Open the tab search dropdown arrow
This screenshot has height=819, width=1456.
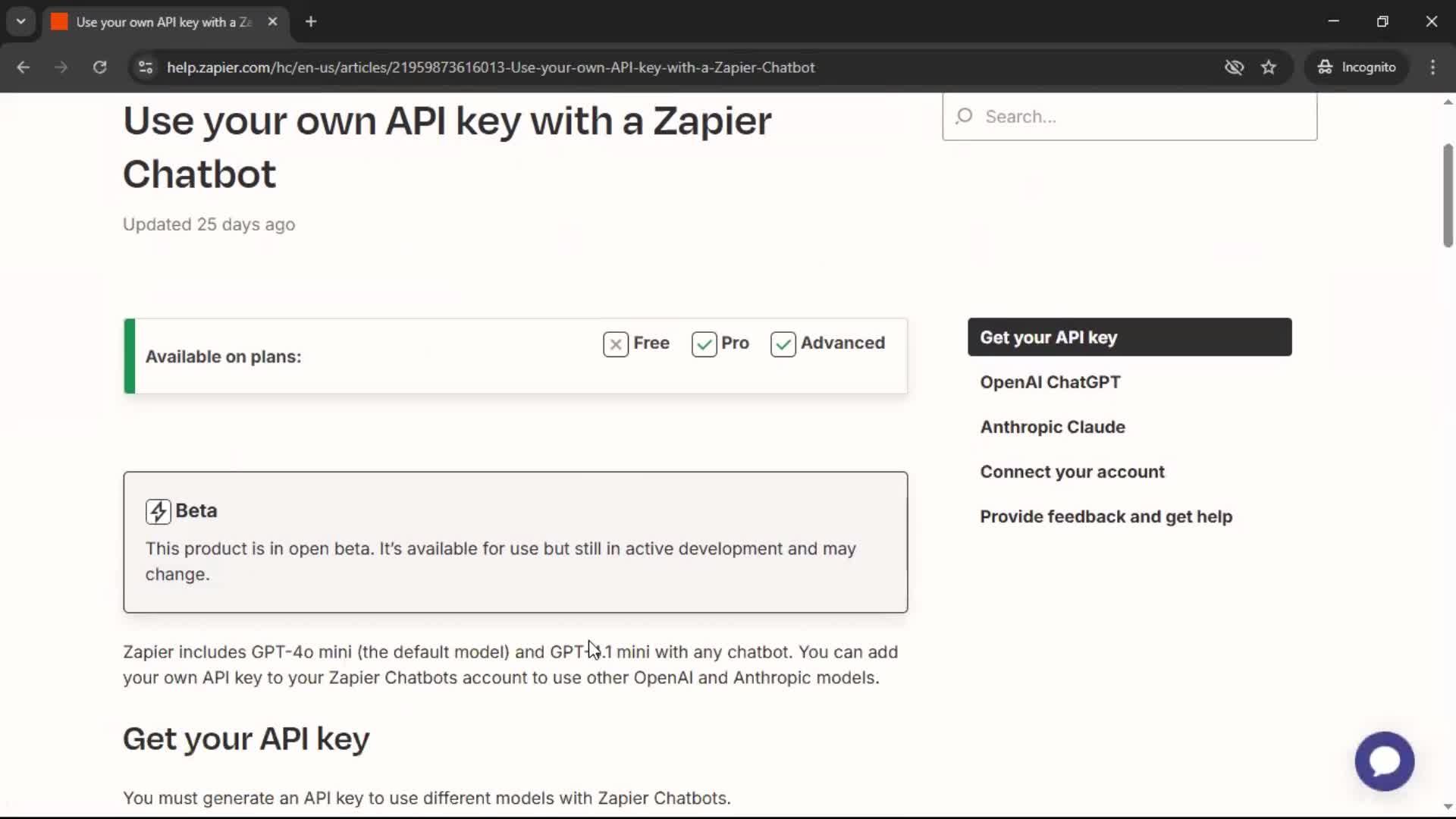click(21, 21)
